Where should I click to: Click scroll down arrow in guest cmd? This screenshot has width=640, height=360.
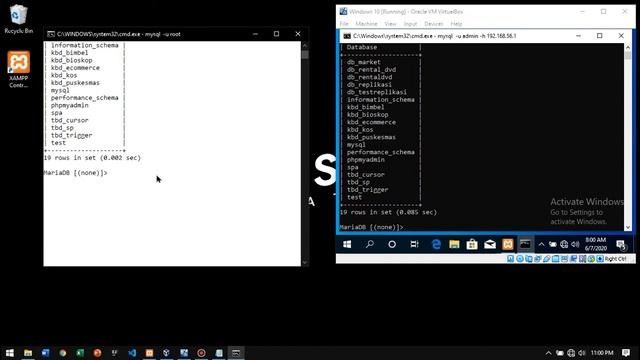click(628, 227)
